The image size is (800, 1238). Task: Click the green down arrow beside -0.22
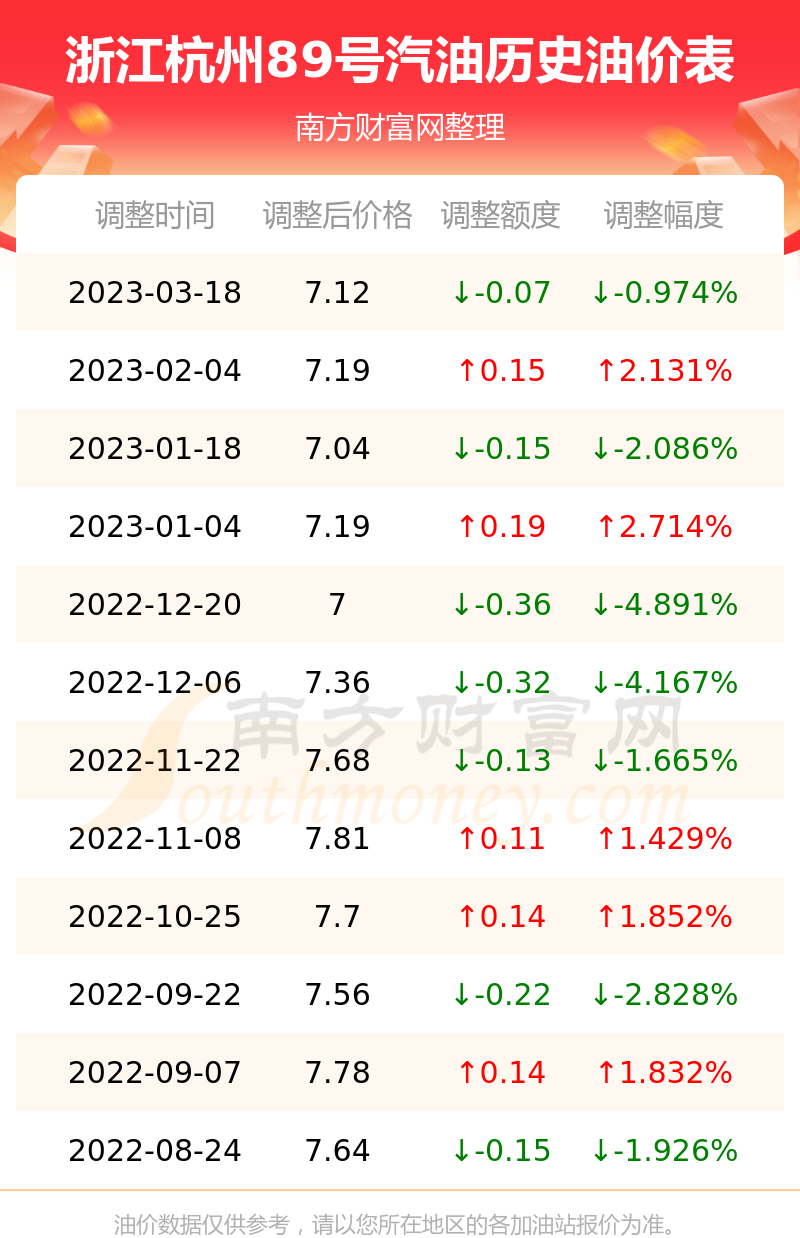click(x=461, y=995)
